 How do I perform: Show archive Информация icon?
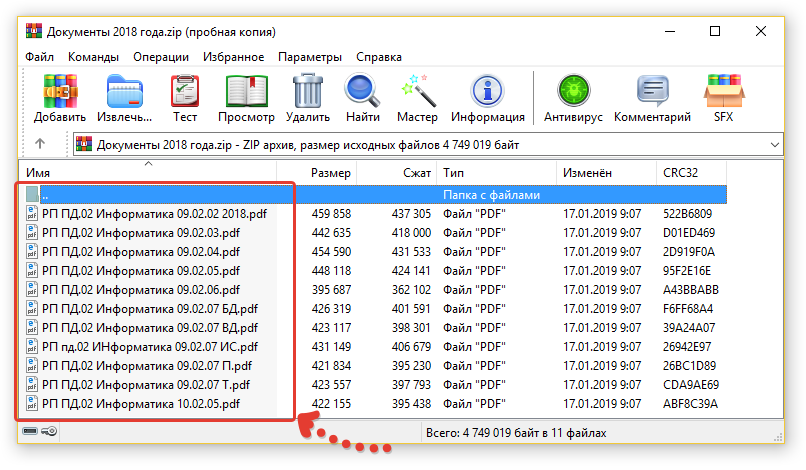pyautogui.click(x=487, y=91)
